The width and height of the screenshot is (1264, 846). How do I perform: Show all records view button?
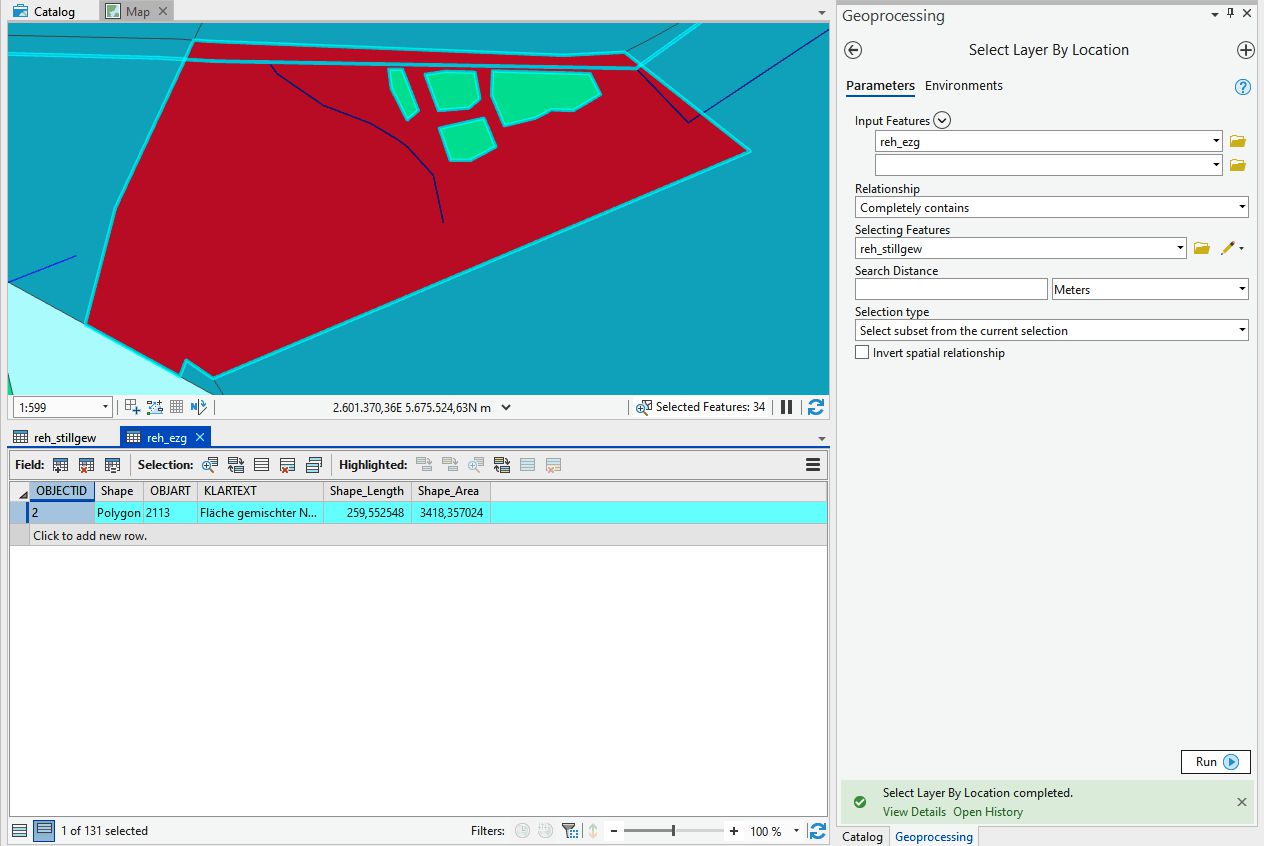click(20, 830)
